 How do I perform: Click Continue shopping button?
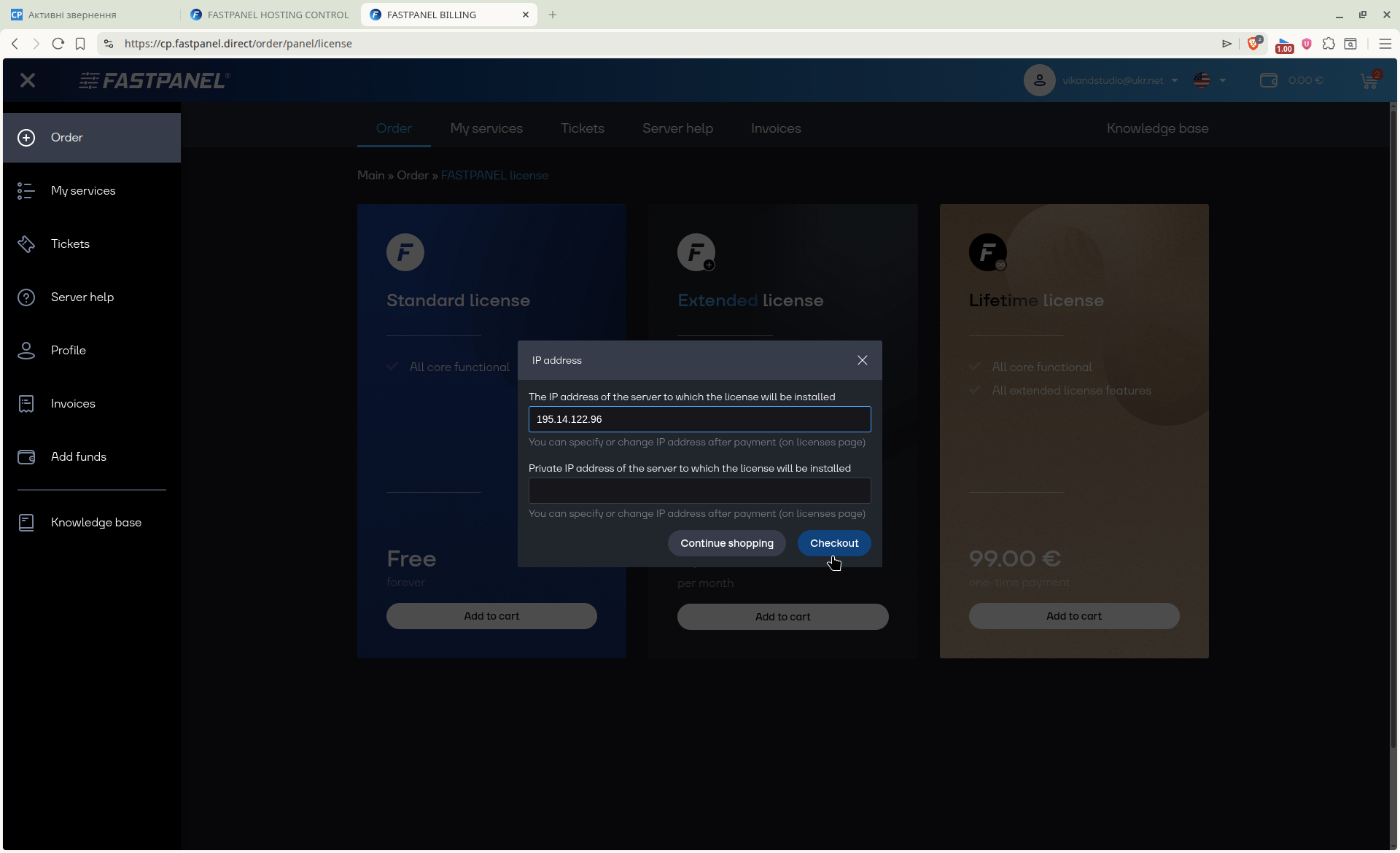click(x=727, y=543)
